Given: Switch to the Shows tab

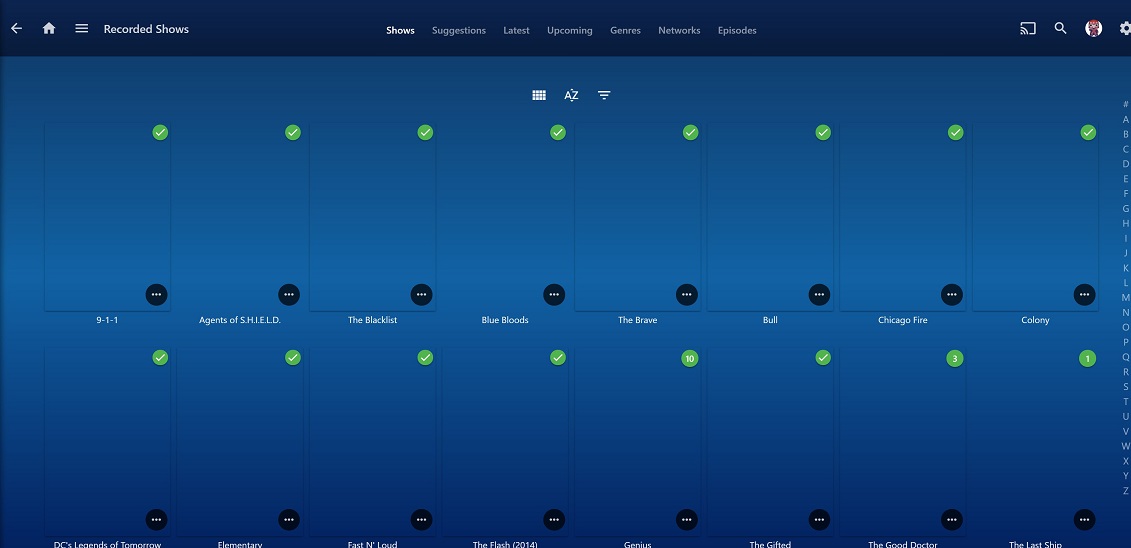Looking at the screenshot, I should 400,30.
